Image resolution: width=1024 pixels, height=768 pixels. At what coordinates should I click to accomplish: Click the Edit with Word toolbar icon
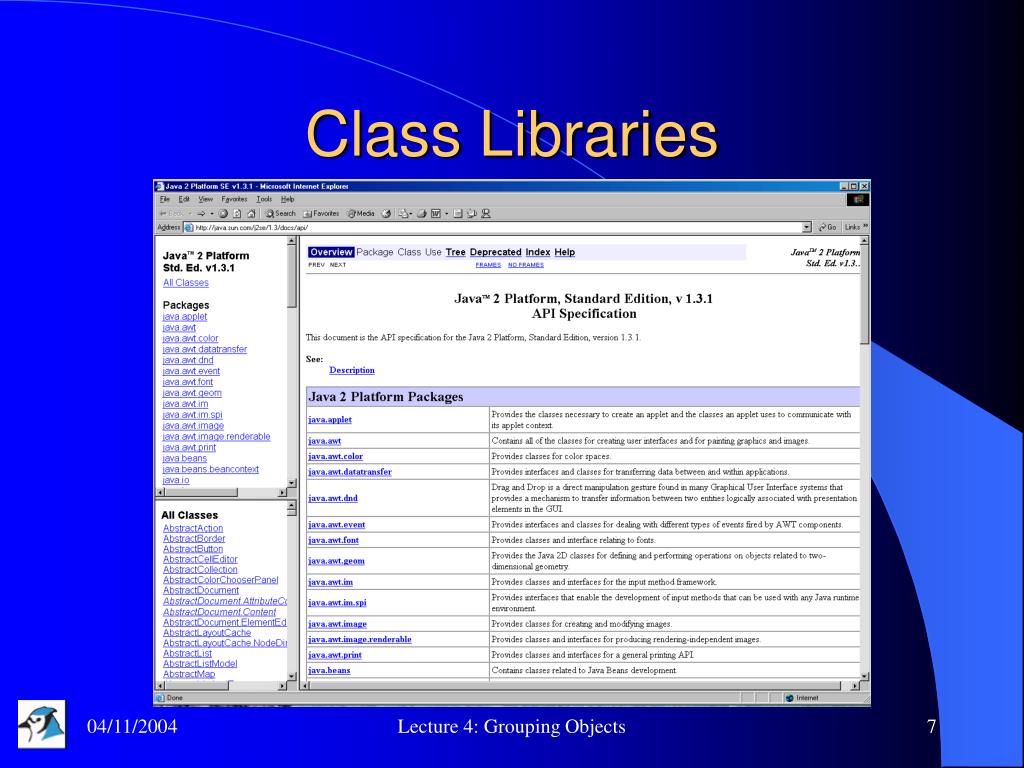click(x=436, y=214)
